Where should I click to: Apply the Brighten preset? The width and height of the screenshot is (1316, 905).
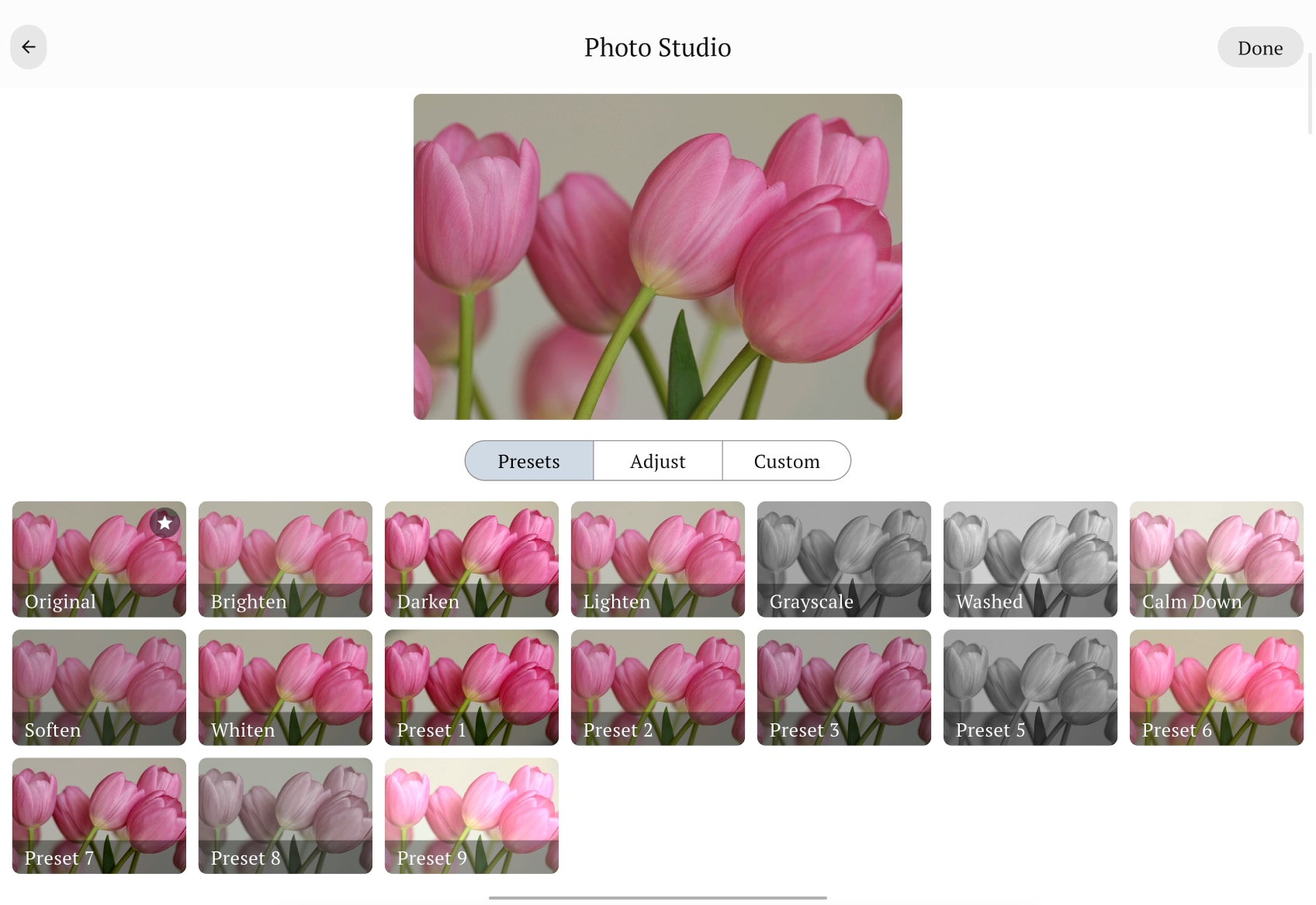point(285,559)
